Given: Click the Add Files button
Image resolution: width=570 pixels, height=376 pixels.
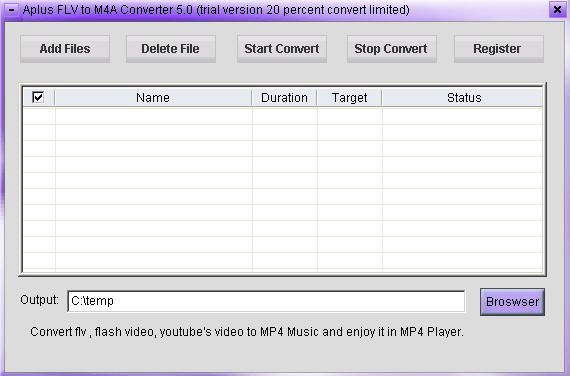Looking at the screenshot, I should [x=65, y=49].
